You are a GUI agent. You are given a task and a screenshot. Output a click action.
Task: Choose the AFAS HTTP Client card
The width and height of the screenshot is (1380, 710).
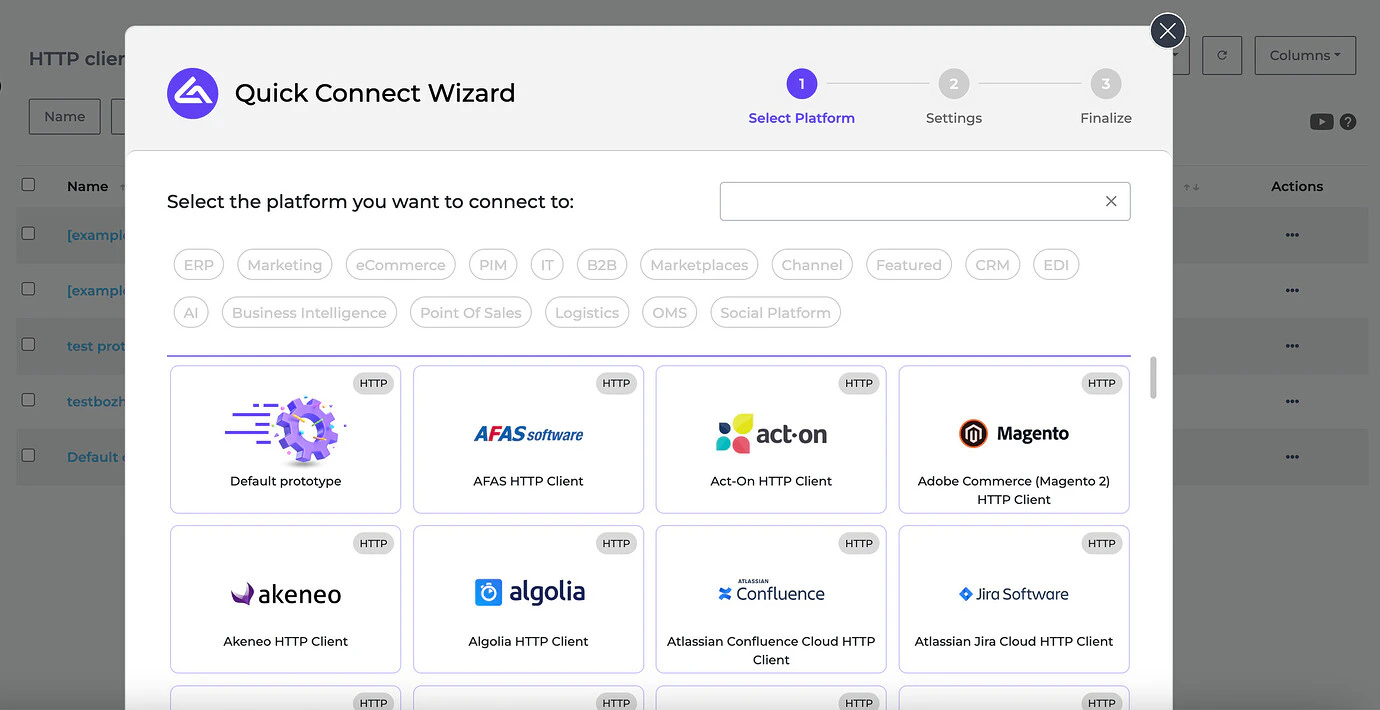tap(528, 439)
